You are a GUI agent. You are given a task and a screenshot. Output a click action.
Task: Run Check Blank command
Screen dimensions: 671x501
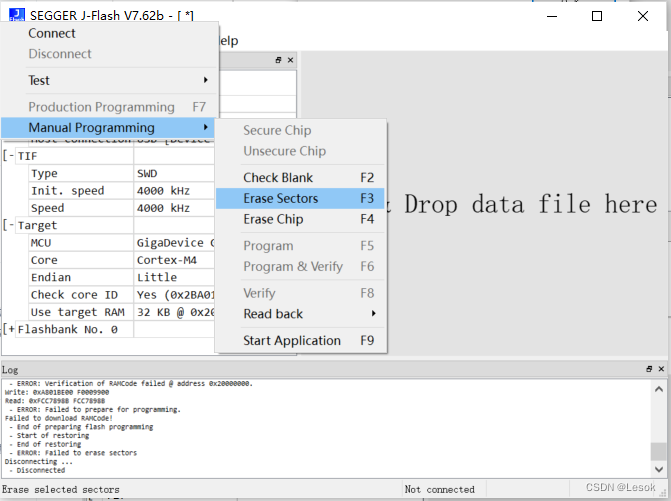click(x=301, y=178)
